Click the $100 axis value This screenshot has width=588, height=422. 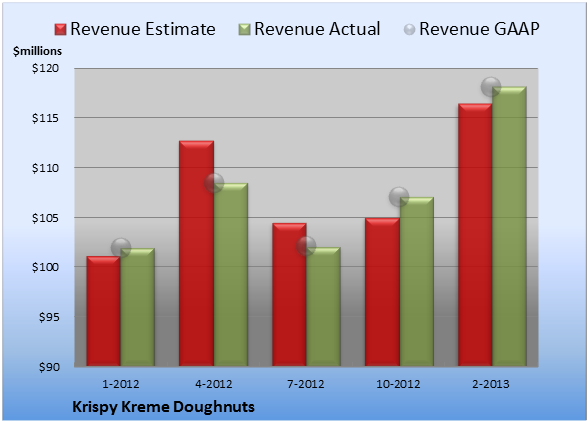coord(45,267)
